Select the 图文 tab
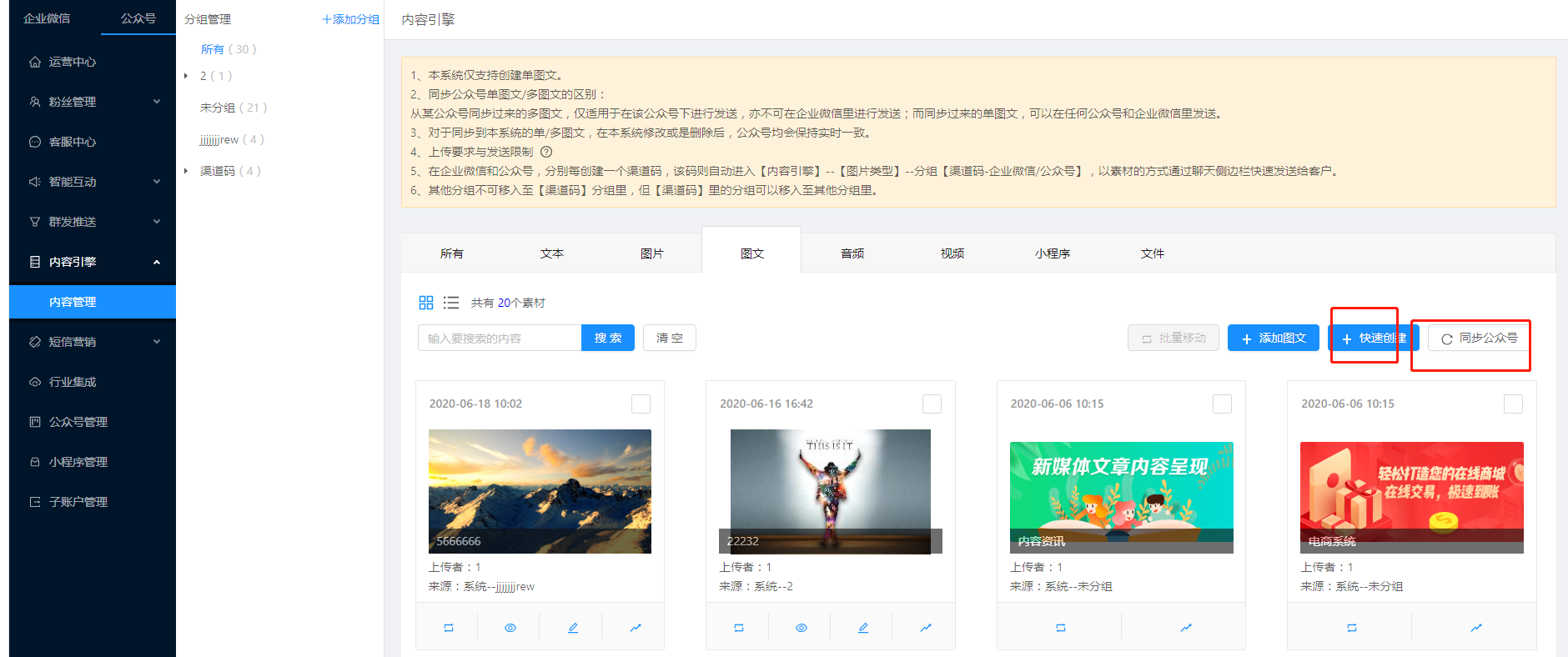Viewport: 1568px width, 657px height. point(751,250)
